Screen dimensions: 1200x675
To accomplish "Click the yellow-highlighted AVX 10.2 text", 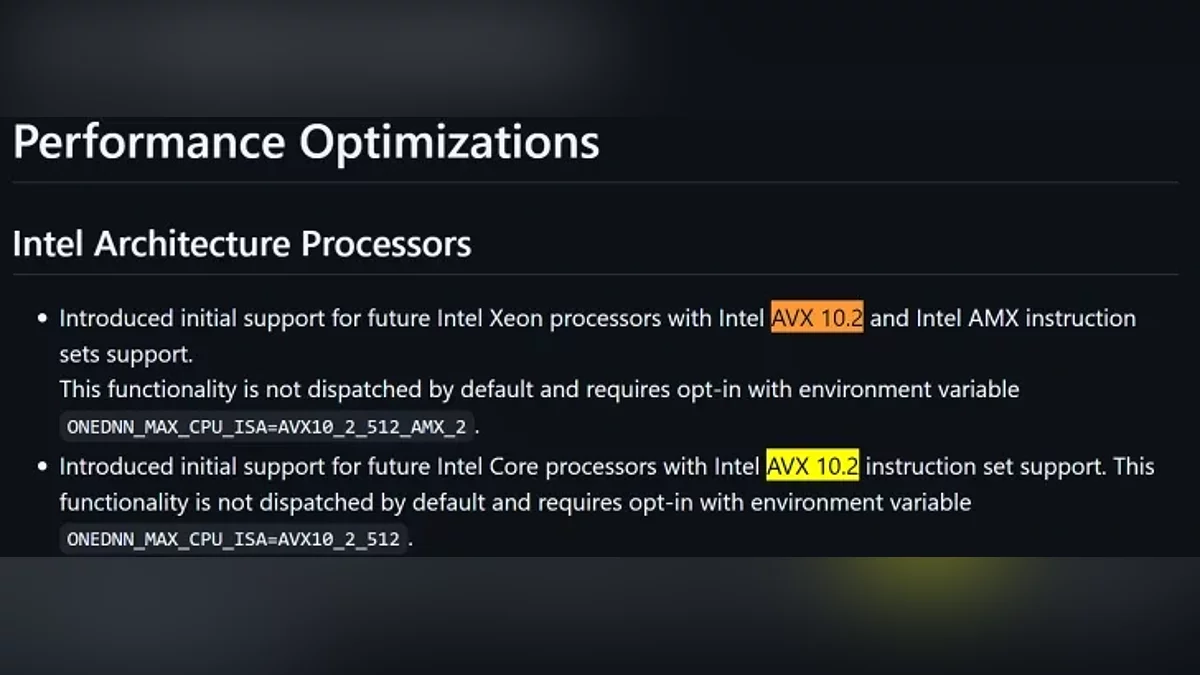I will [x=813, y=467].
